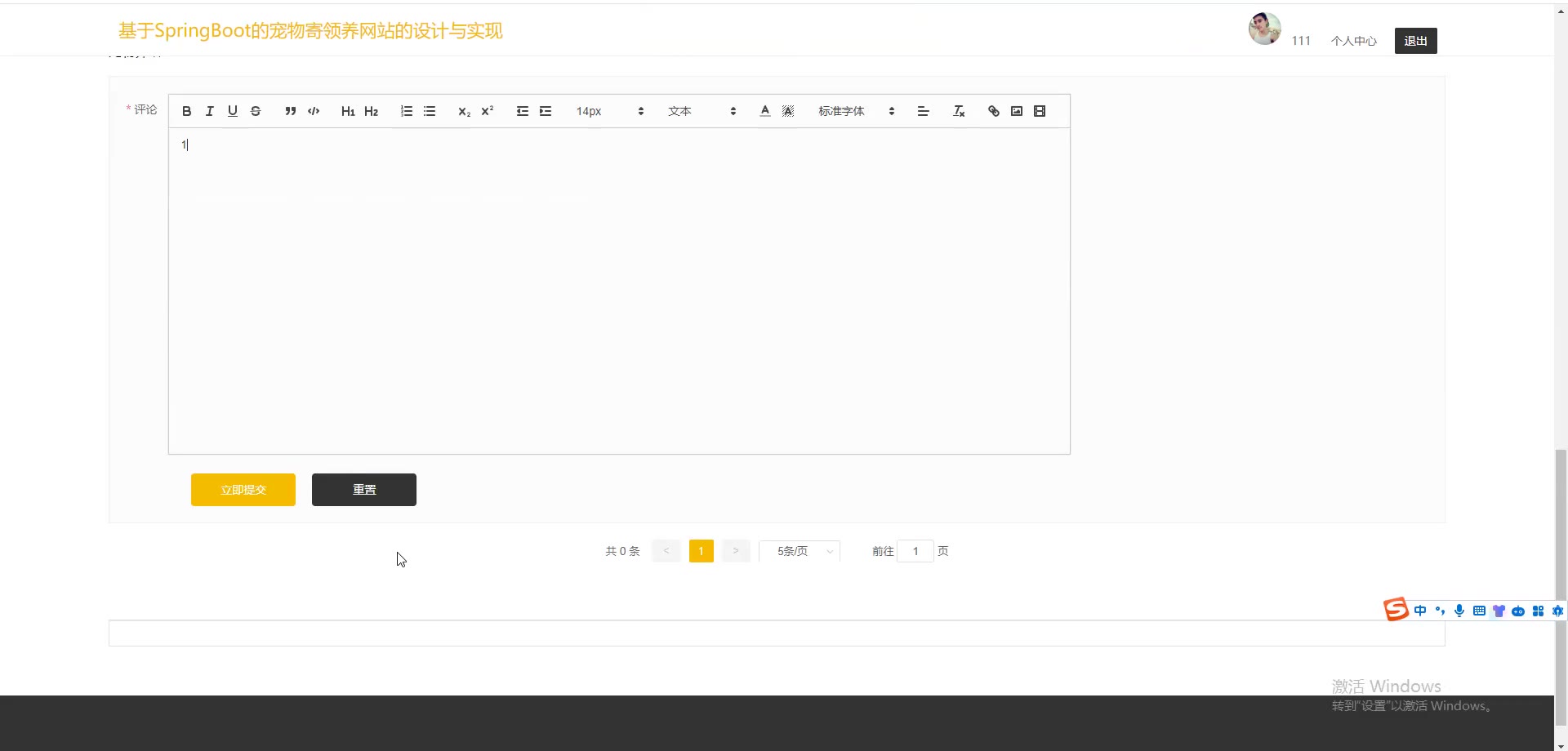Submit comment with 立即提交 button

pyautogui.click(x=243, y=490)
